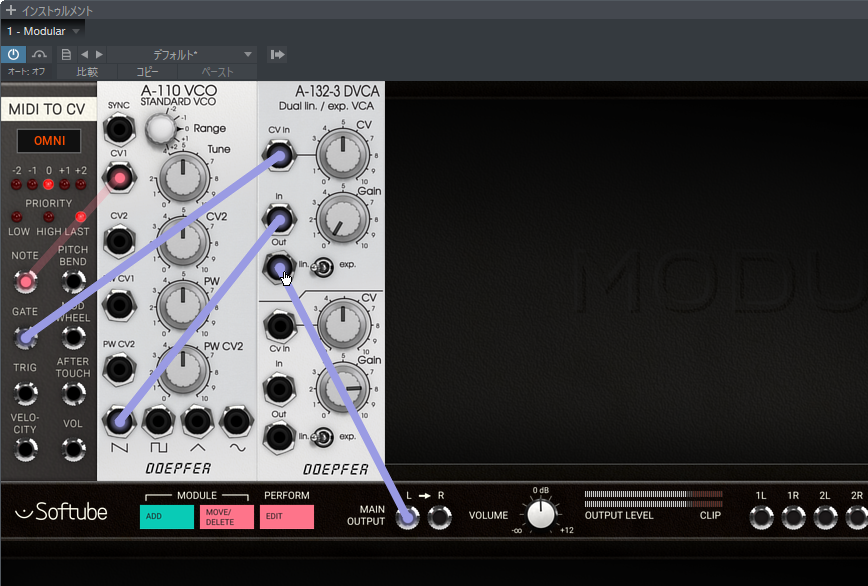This screenshot has height=586, width=868.
Task: Open the OMNI MIDI channel selector
Action: click(x=49, y=141)
